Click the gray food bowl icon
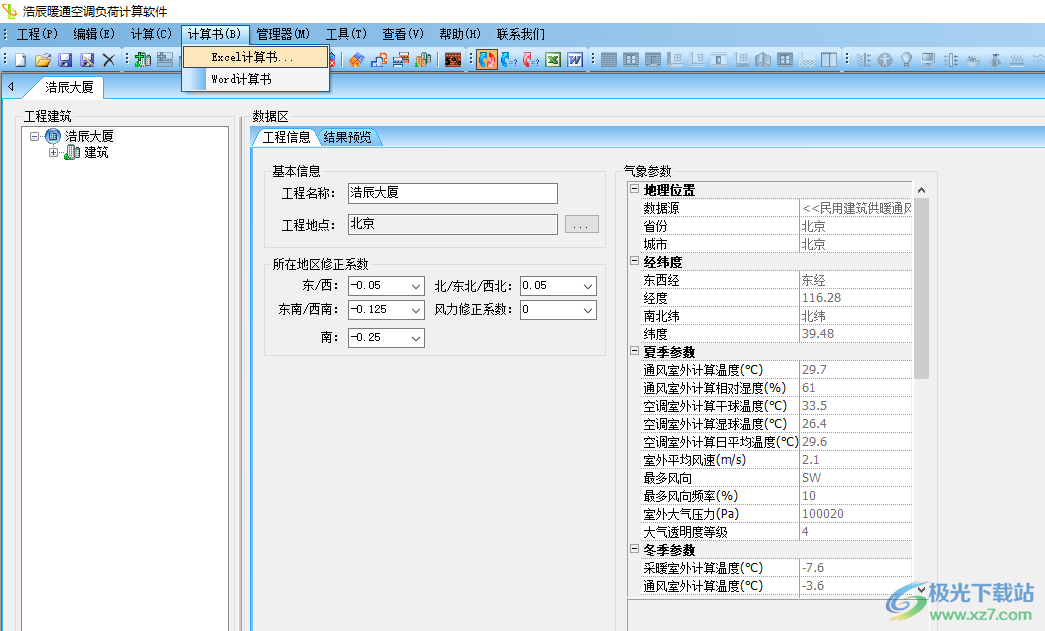Image resolution: width=1045 pixels, height=631 pixels. point(973,60)
